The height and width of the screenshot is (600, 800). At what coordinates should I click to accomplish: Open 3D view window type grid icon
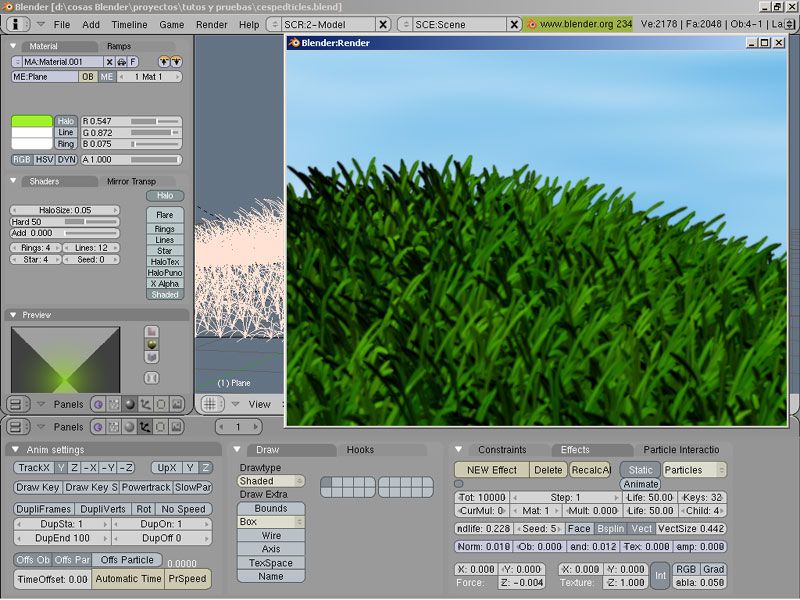[x=212, y=404]
